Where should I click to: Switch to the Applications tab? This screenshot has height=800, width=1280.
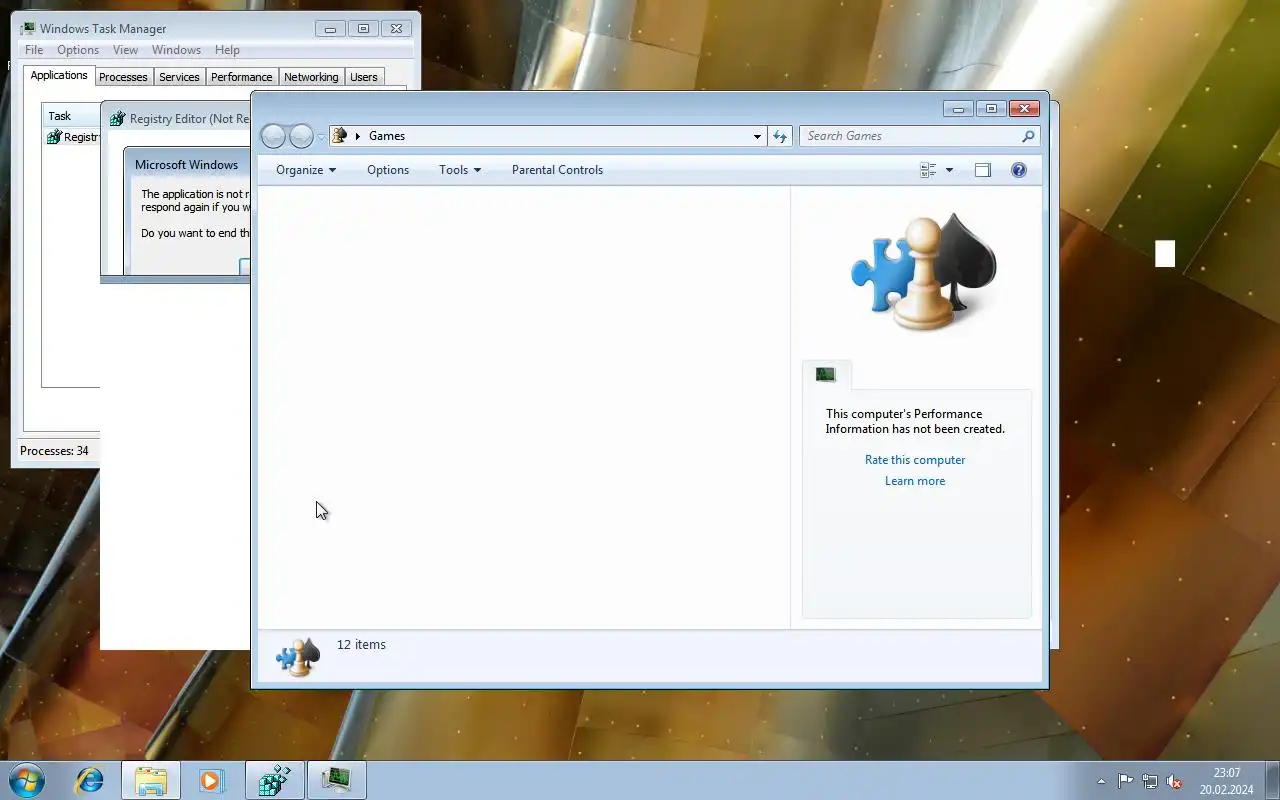pyautogui.click(x=59, y=75)
